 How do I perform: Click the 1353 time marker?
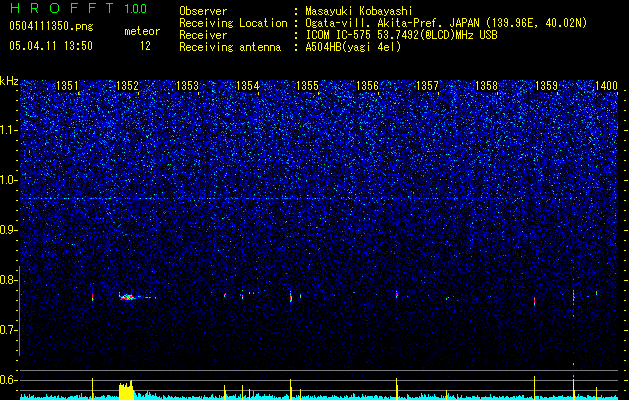[x=187, y=86]
